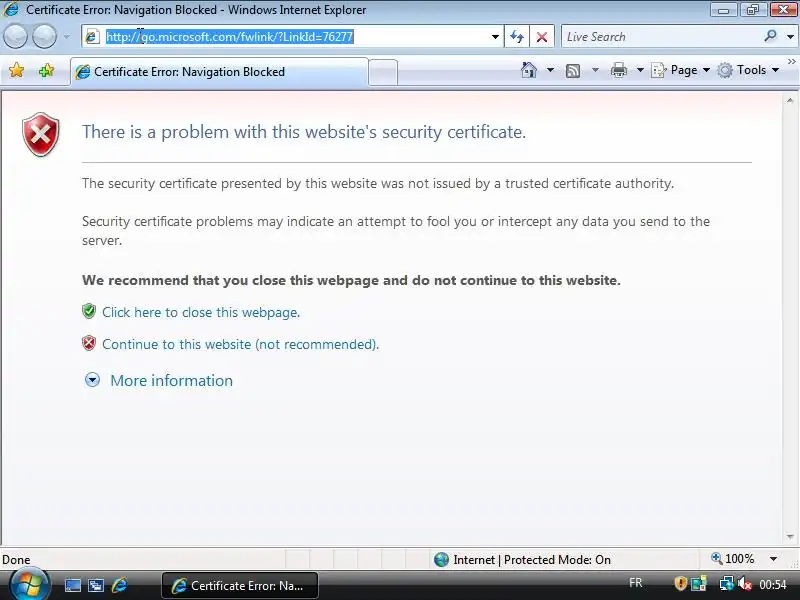Screen dimensions: 800x600
Task: Click the zoom magnifier icon in status bar
Action: coord(716,559)
